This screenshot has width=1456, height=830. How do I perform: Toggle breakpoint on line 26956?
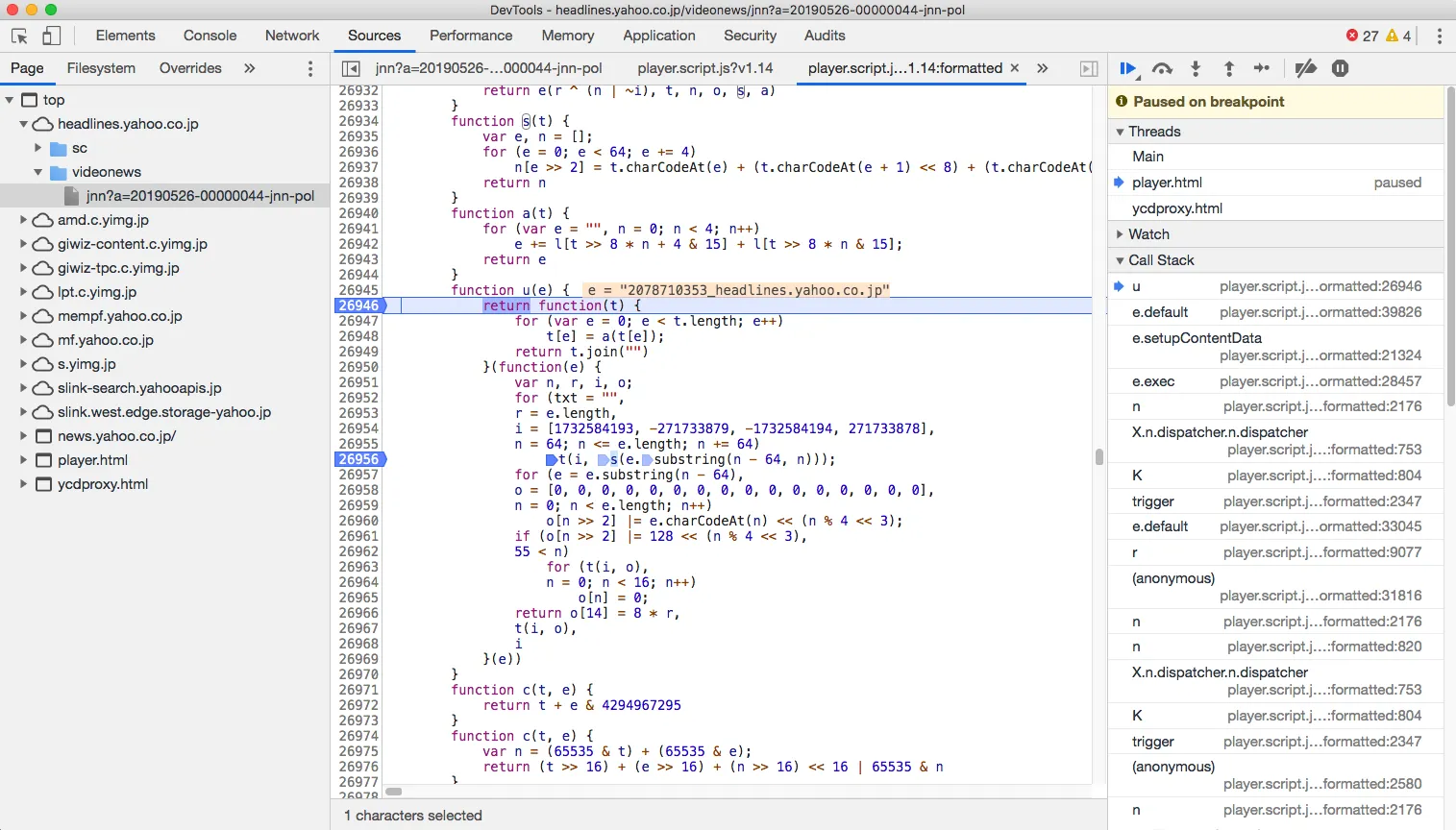[x=358, y=459]
